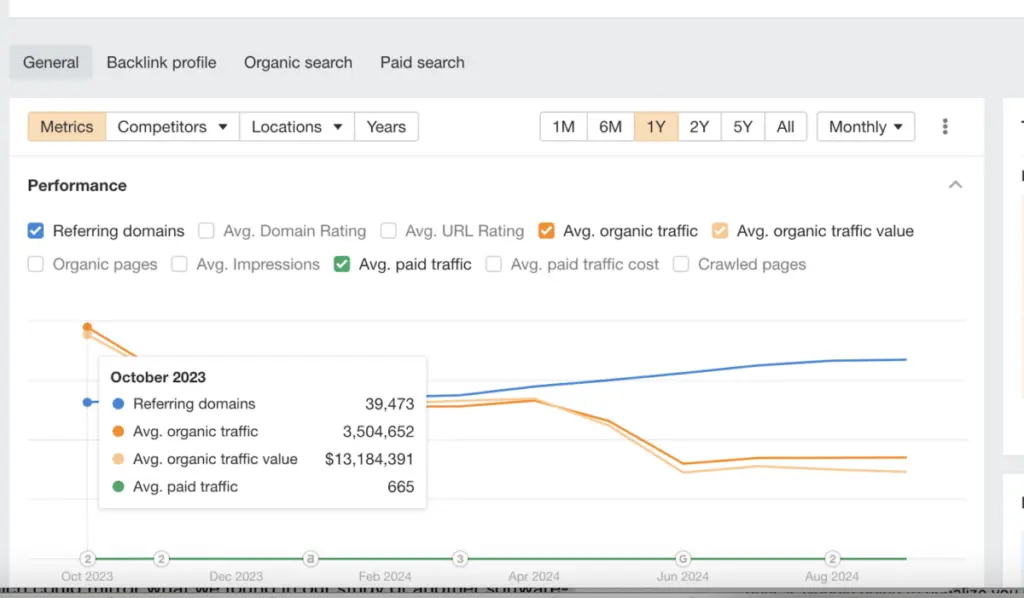Viewport: 1024px width, 598px height.
Task: Open the Monthly interval dropdown
Action: click(865, 127)
